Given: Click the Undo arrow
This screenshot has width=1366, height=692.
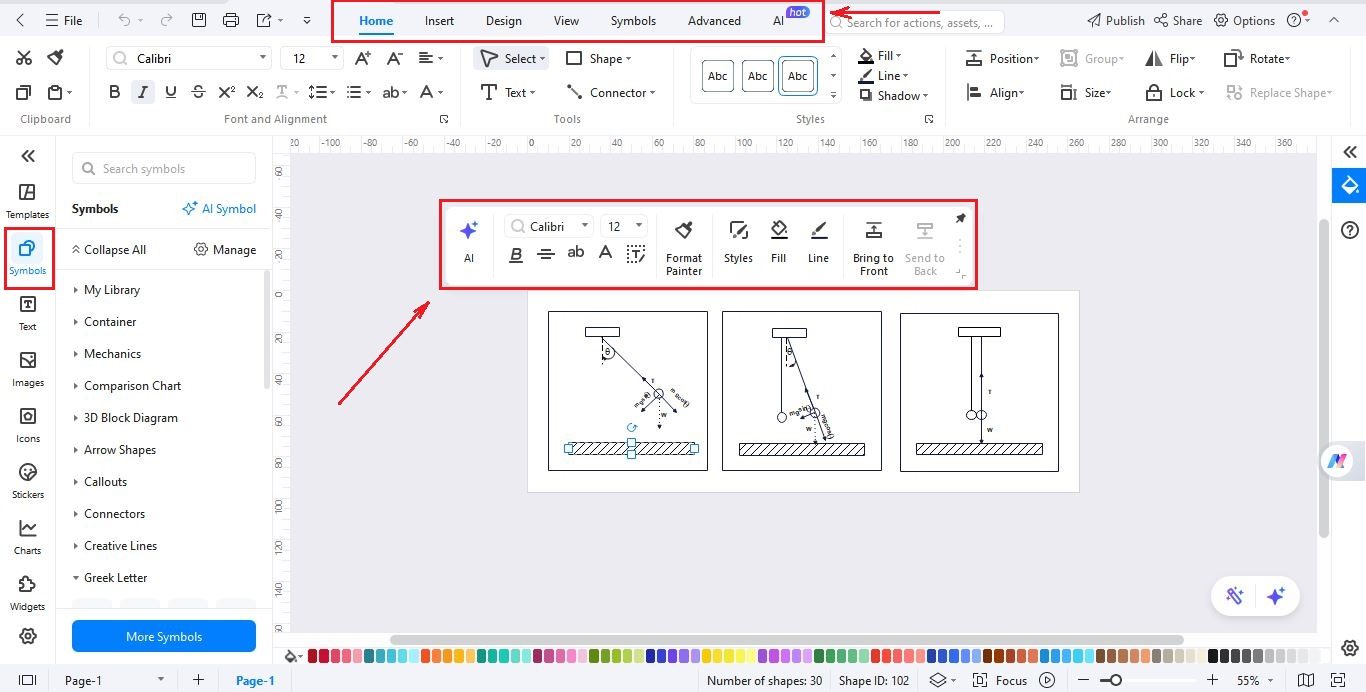Looking at the screenshot, I should tap(124, 20).
